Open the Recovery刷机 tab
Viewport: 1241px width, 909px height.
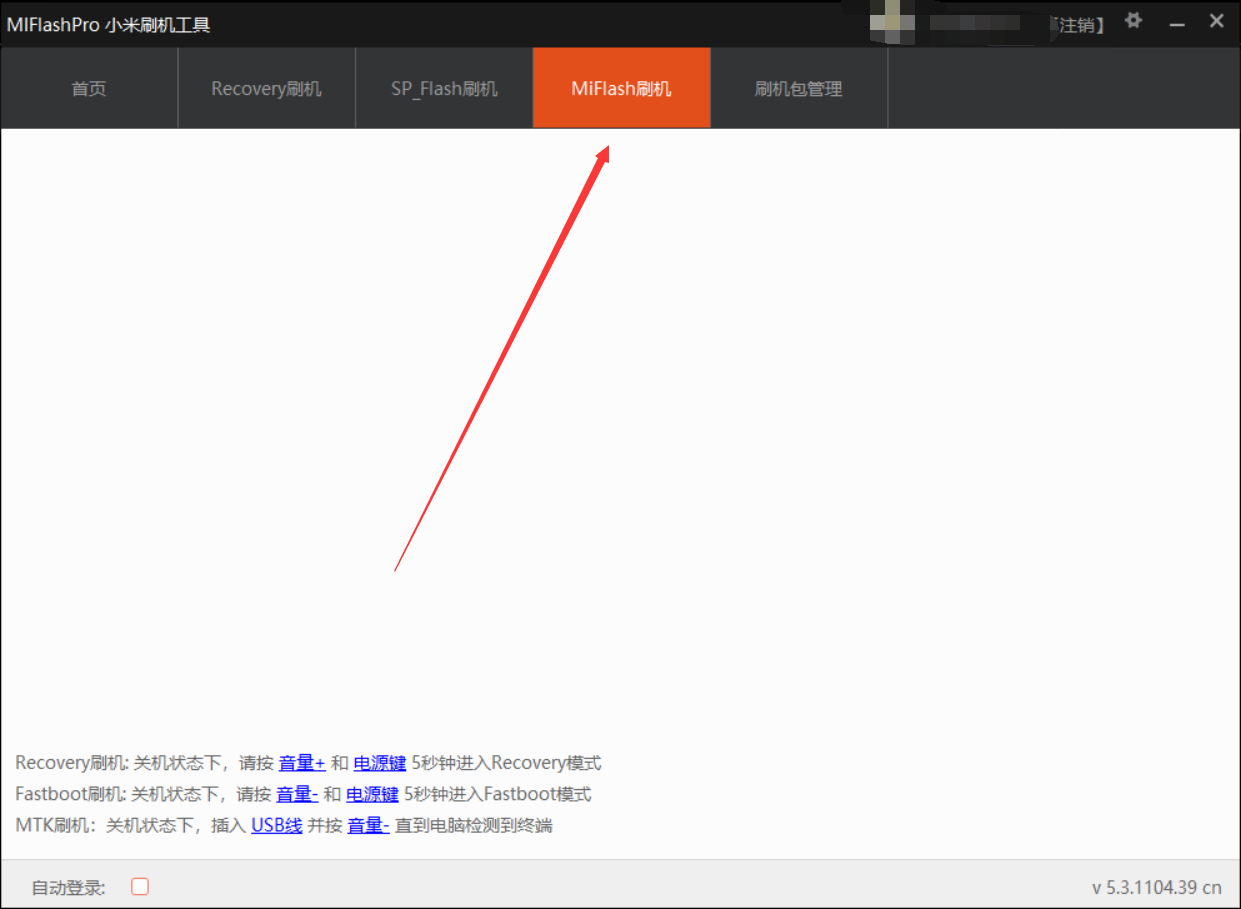click(267, 89)
